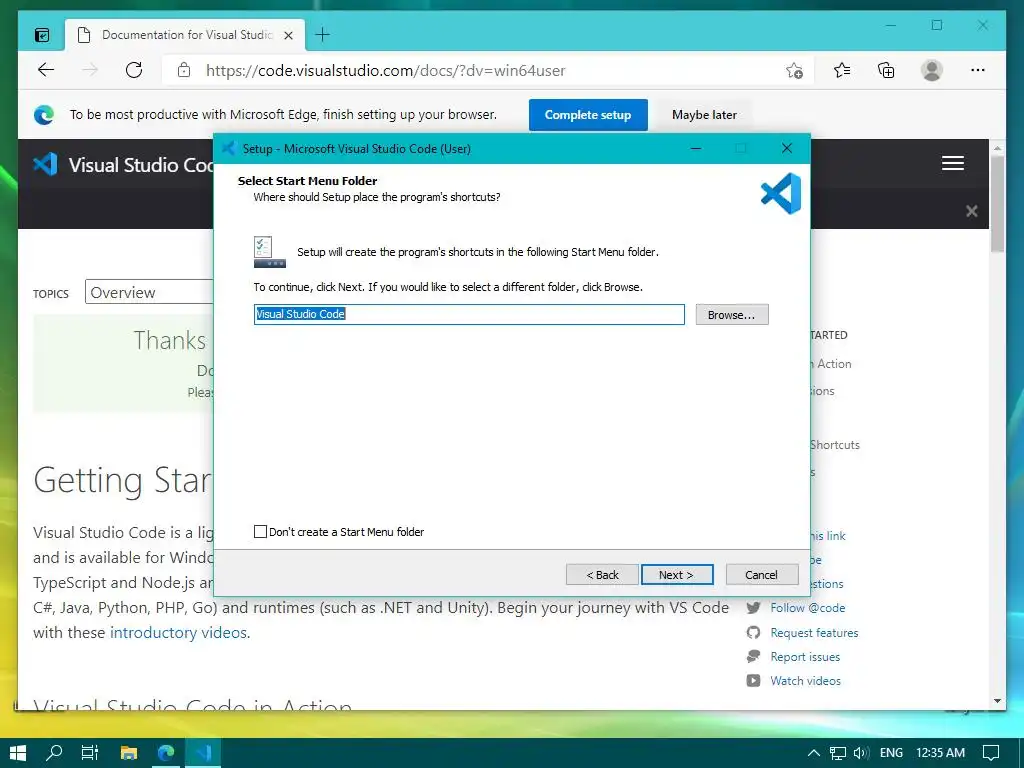This screenshot has height=768, width=1024.
Task: Click Watch videos link
Action: [x=805, y=681]
